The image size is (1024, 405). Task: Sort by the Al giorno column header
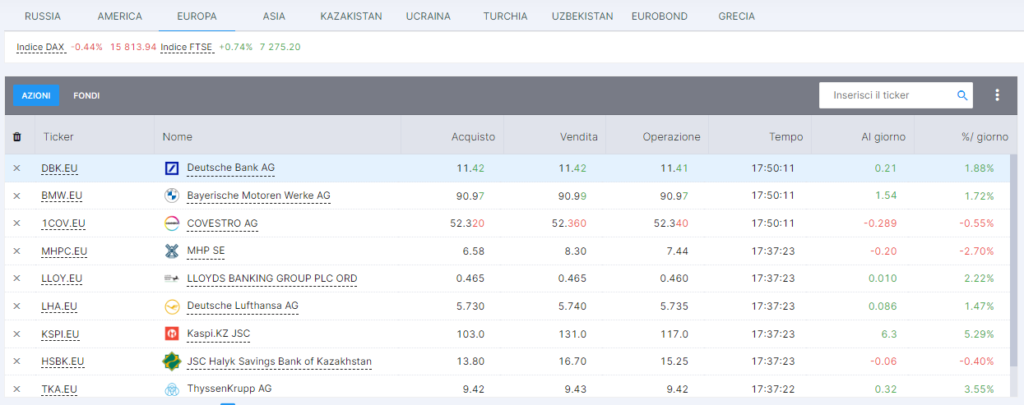click(x=884, y=137)
